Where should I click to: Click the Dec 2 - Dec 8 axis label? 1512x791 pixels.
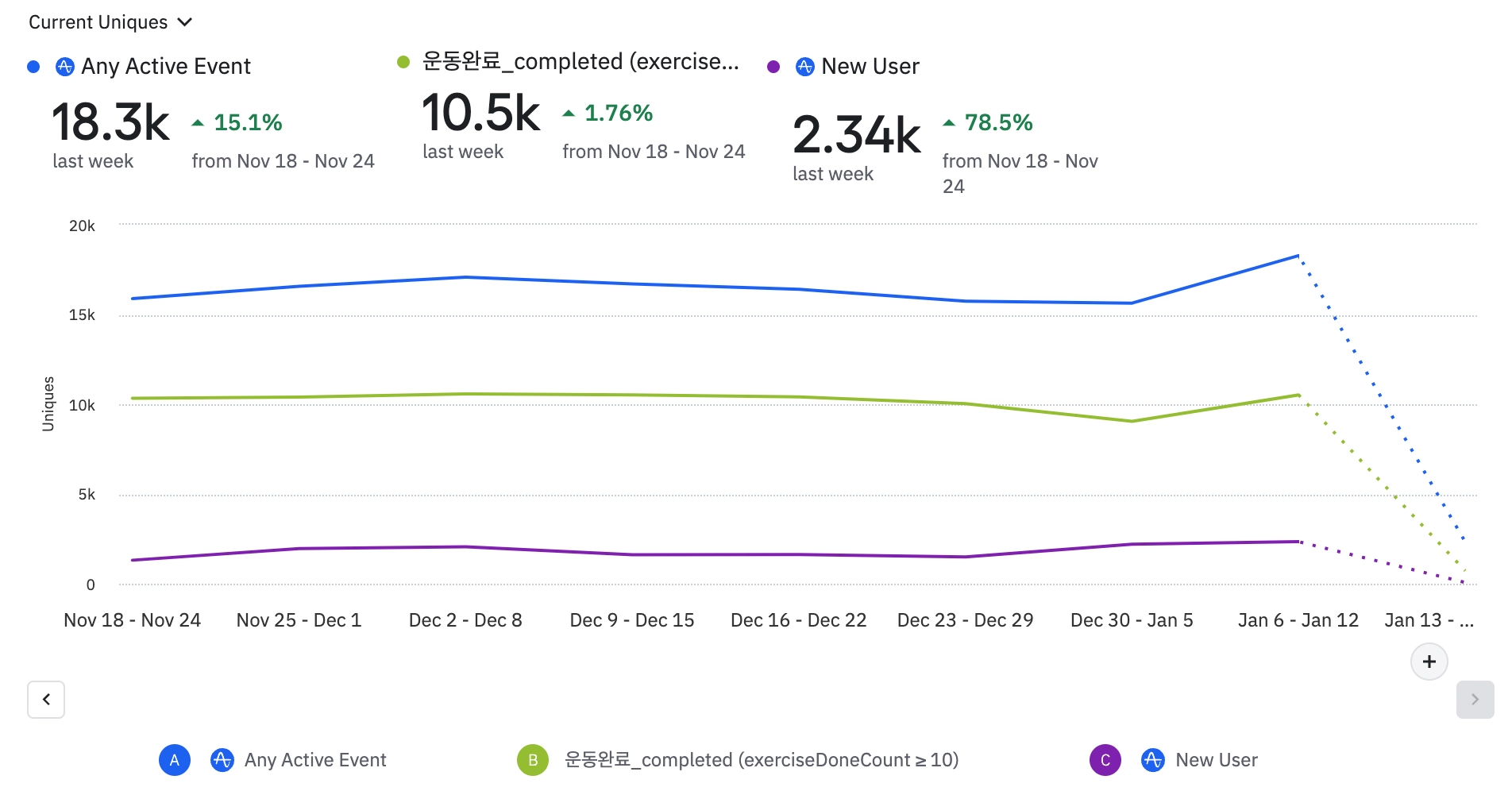(x=465, y=620)
